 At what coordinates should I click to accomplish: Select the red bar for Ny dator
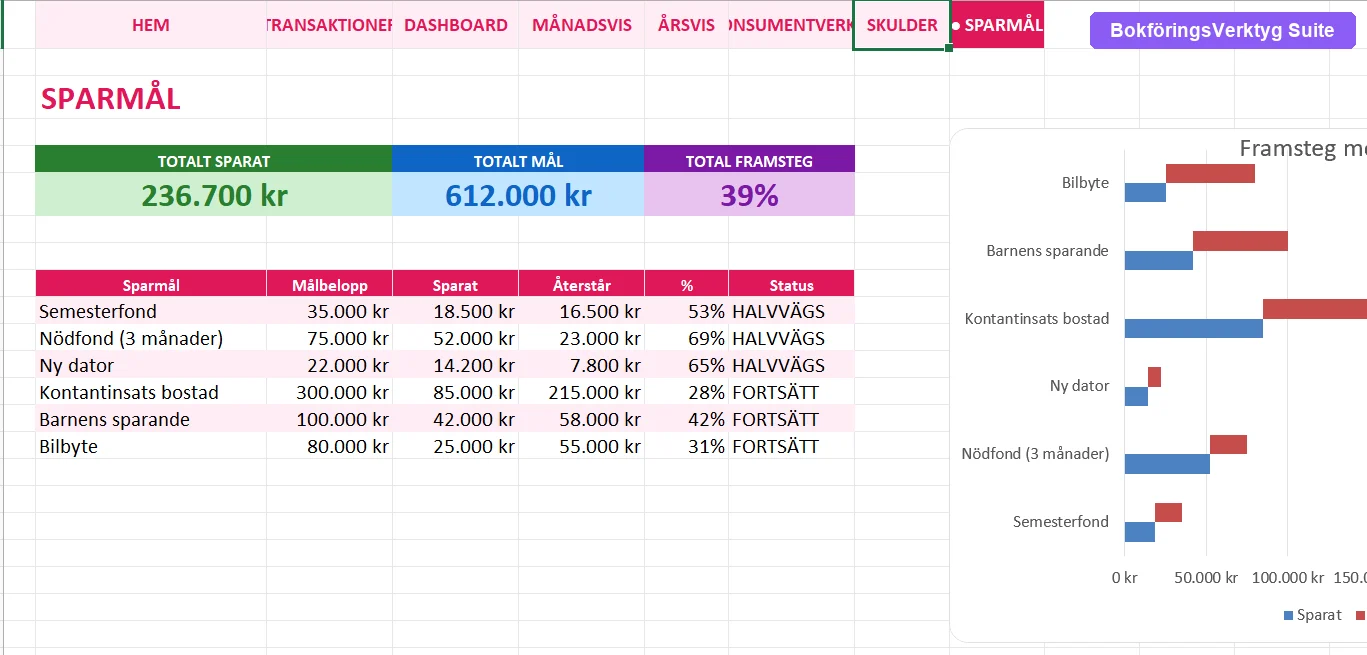click(x=1154, y=377)
